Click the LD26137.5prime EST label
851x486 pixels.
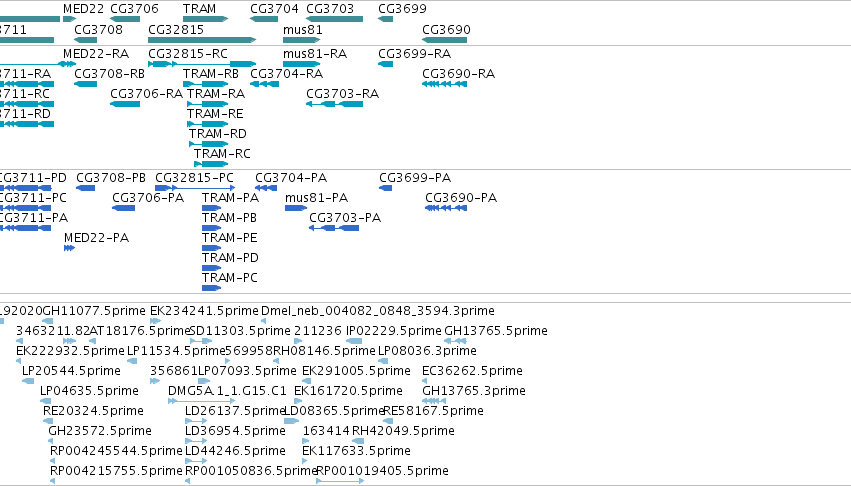pos(236,411)
